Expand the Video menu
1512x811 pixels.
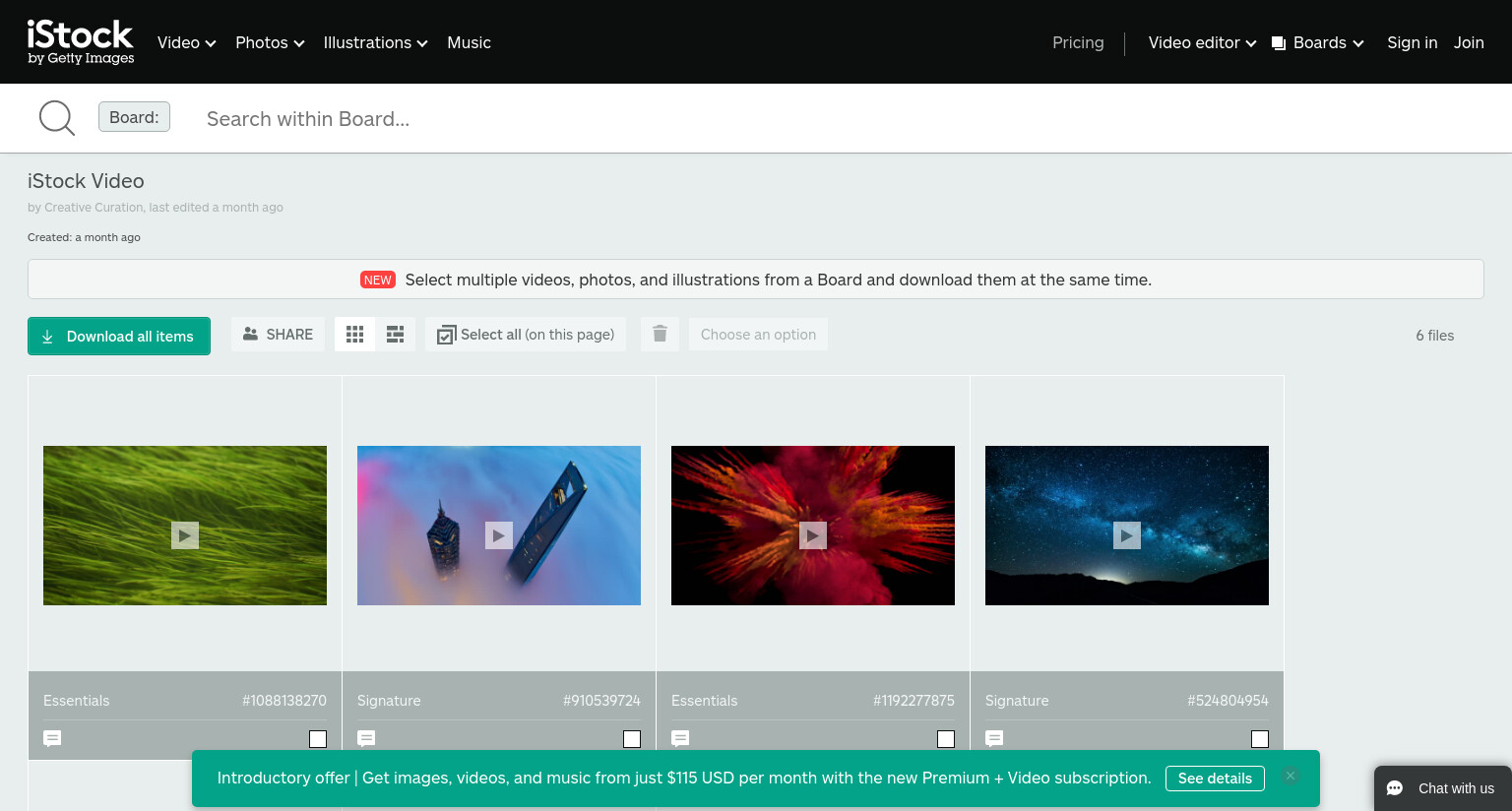[187, 42]
